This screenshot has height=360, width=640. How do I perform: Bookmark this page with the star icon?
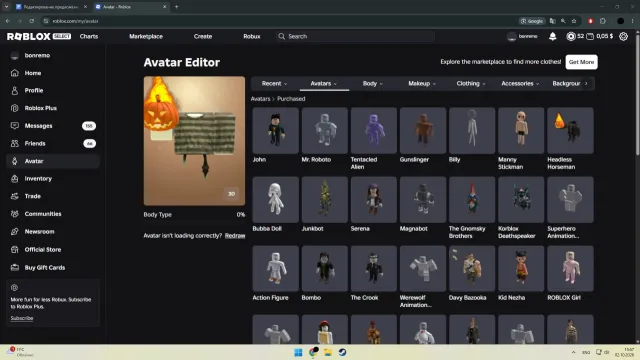point(574,21)
